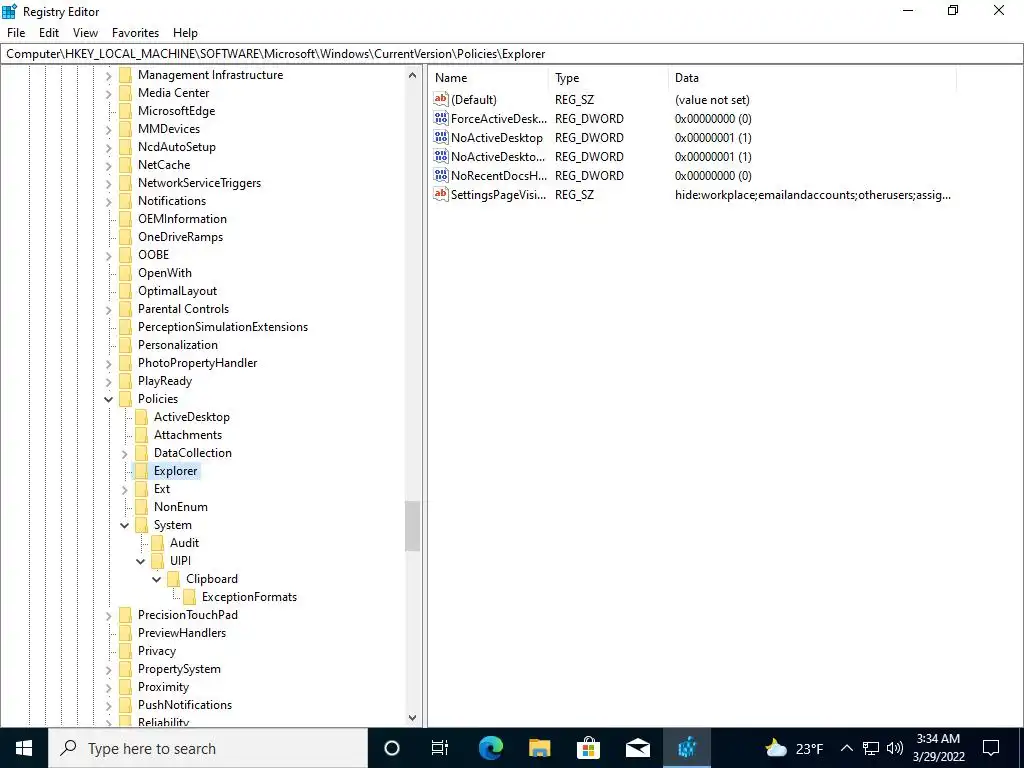Select the OneDriveRamps key
The width and height of the screenshot is (1024, 768).
(180, 237)
